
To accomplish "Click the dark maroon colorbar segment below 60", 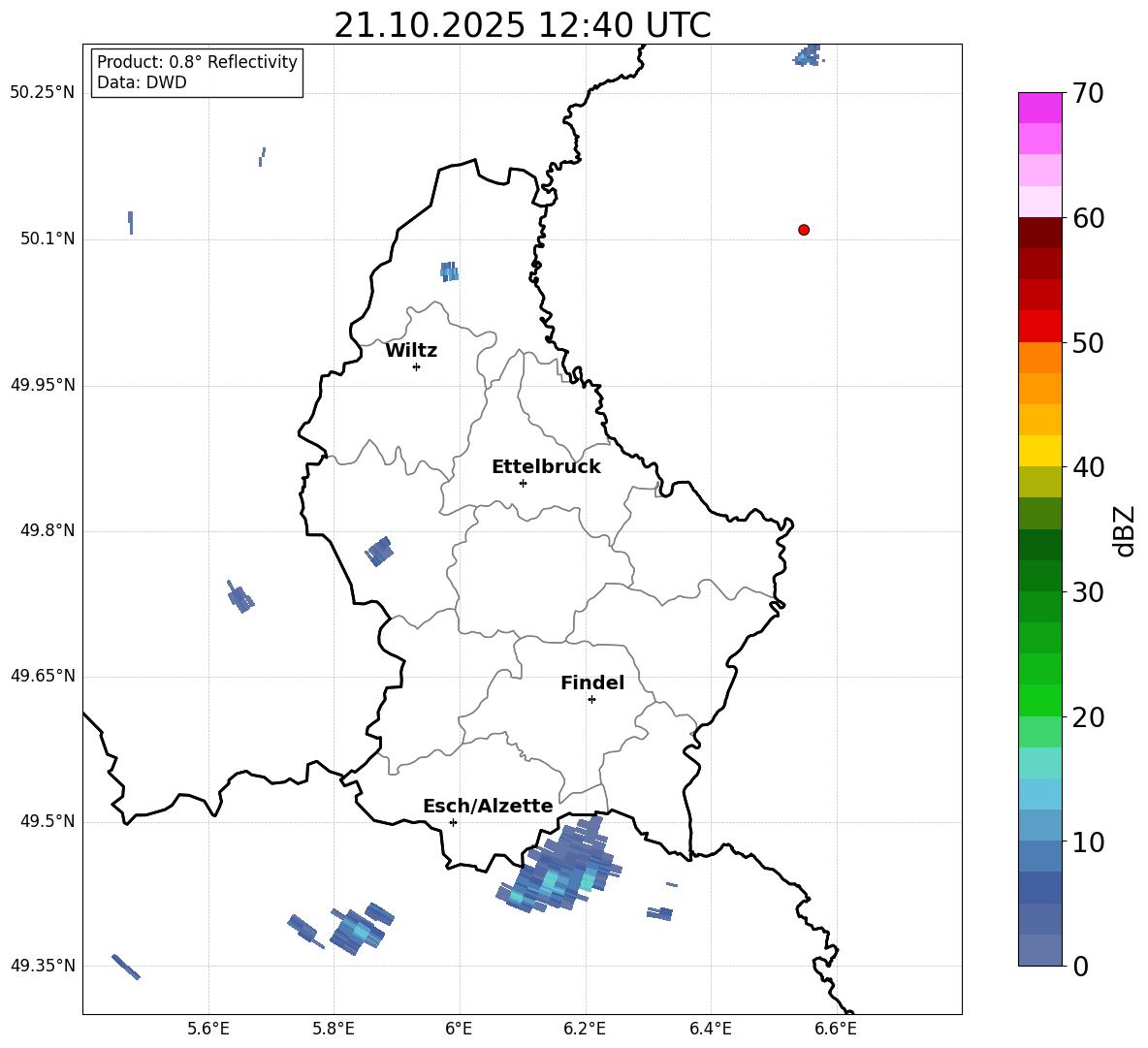I will point(1039,233).
